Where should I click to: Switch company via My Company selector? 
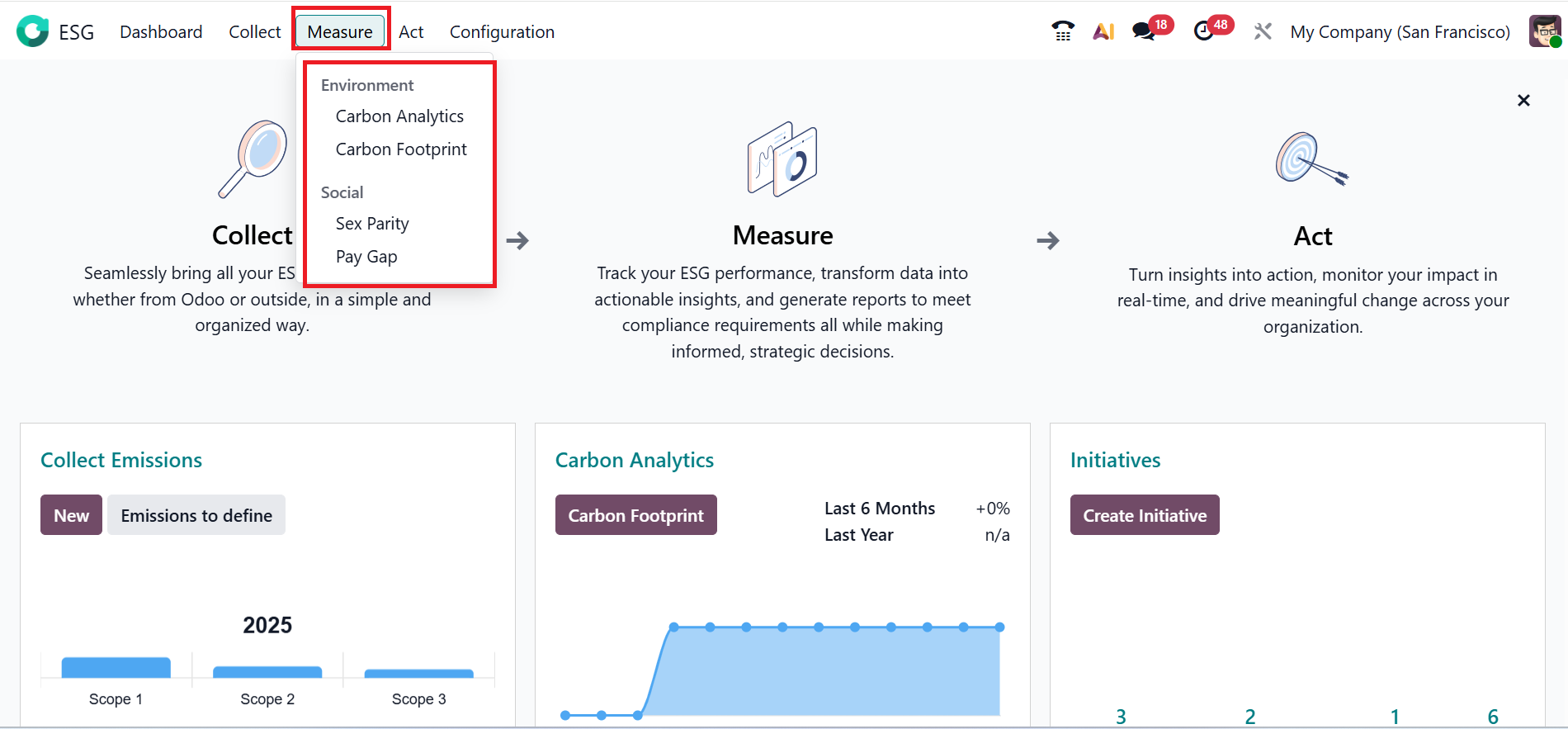[x=1400, y=31]
